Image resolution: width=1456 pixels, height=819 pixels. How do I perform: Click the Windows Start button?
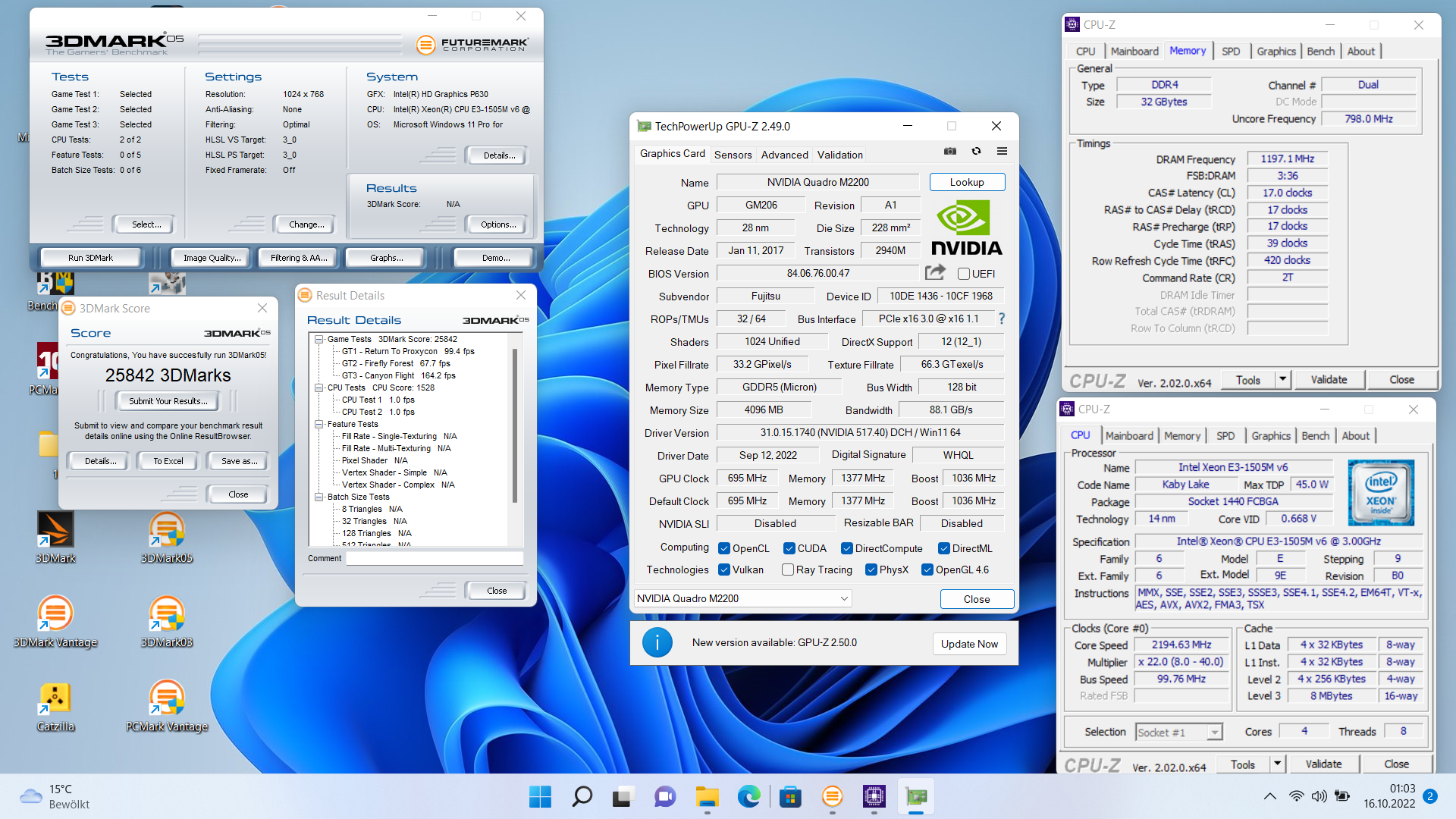point(540,796)
